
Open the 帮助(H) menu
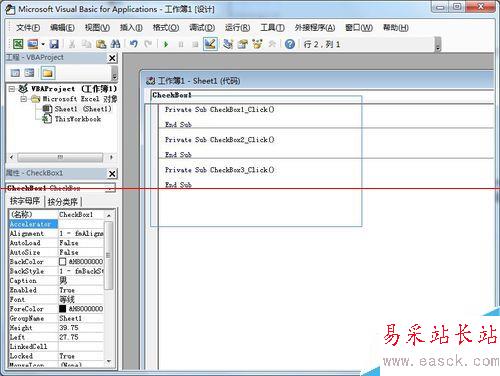point(396,28)
